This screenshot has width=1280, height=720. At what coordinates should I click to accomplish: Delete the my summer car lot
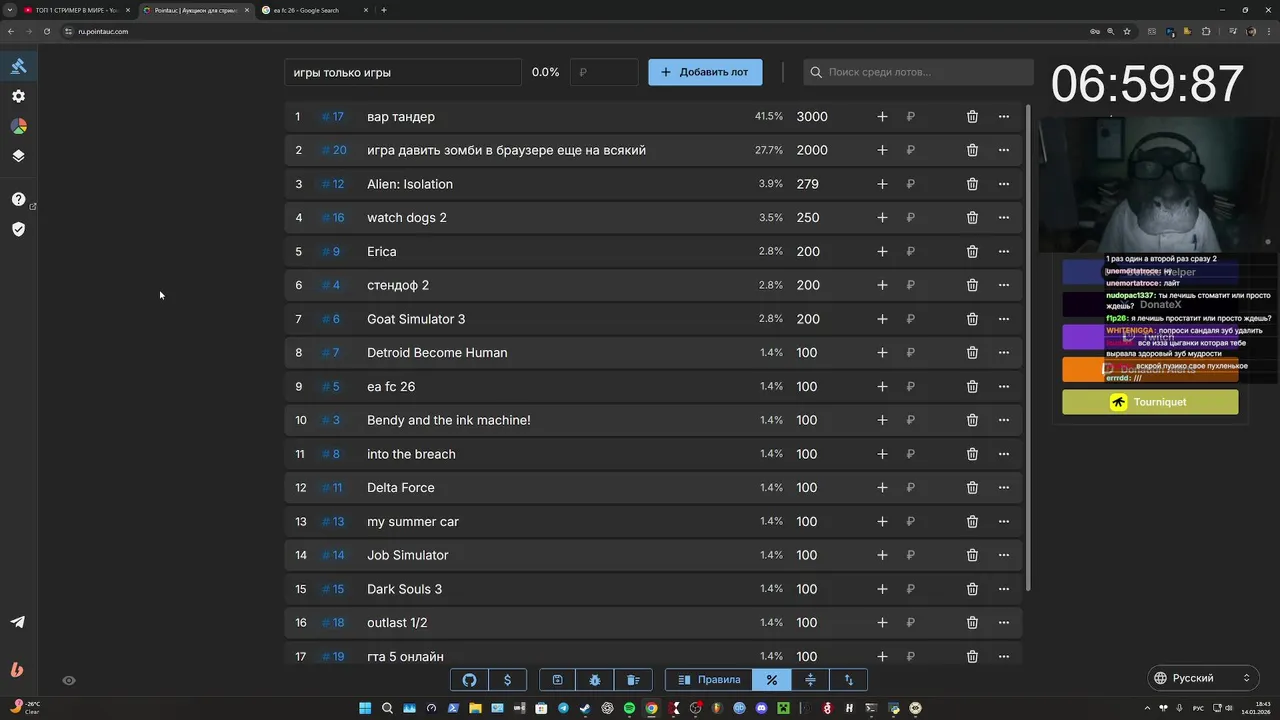tap(972, 522)
